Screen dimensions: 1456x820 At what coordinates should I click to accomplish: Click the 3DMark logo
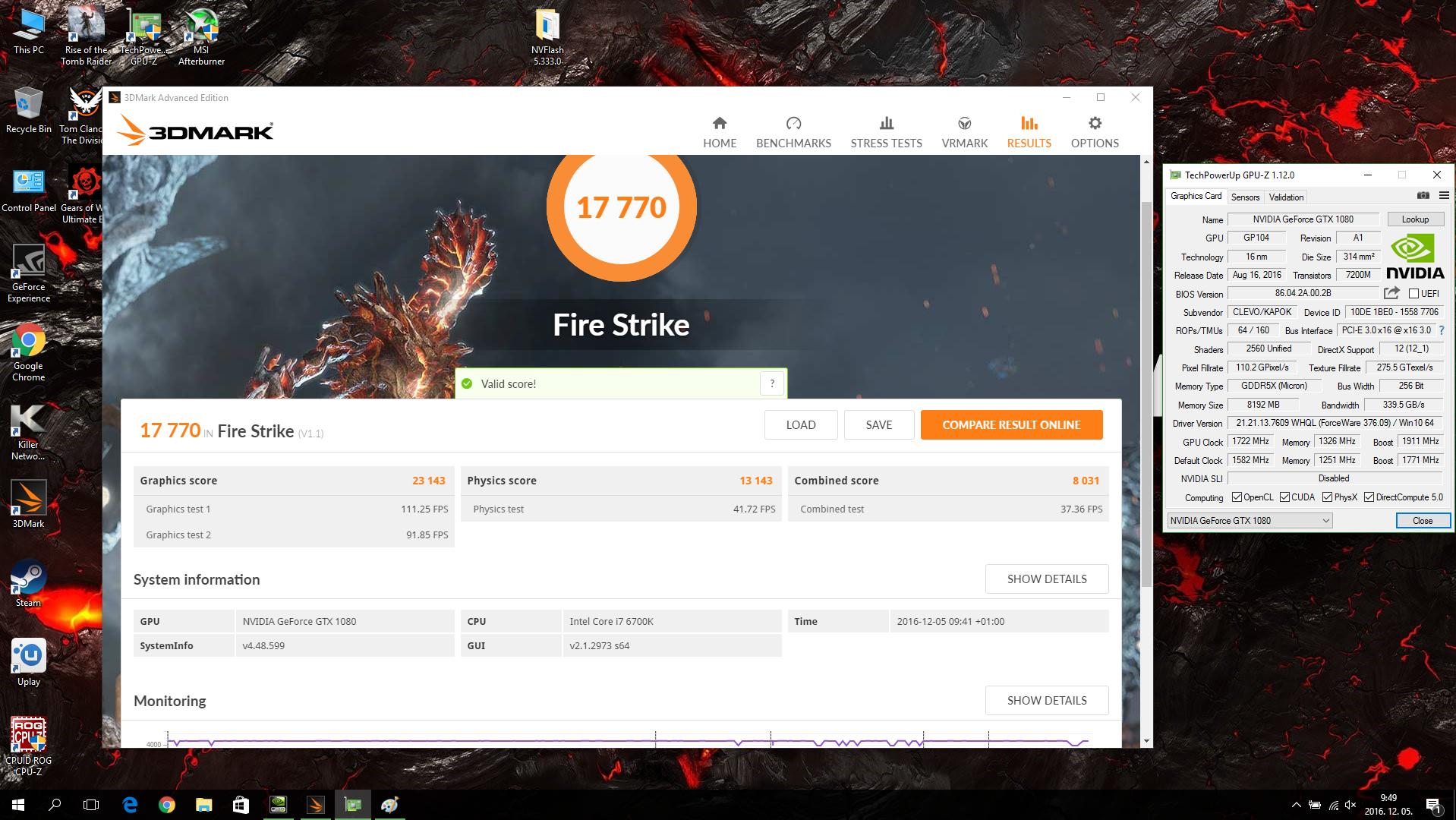pos(196,131)
